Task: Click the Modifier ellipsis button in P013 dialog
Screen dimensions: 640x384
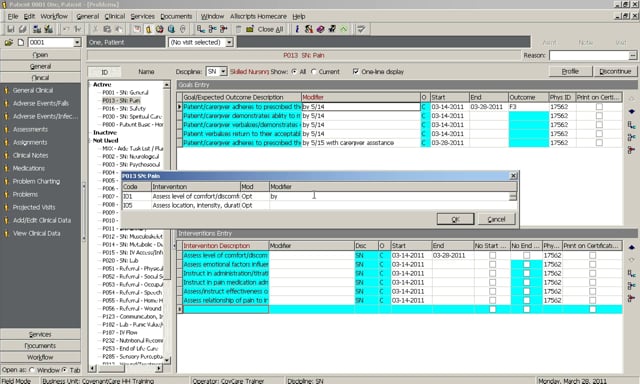Action: coord(513,196)
